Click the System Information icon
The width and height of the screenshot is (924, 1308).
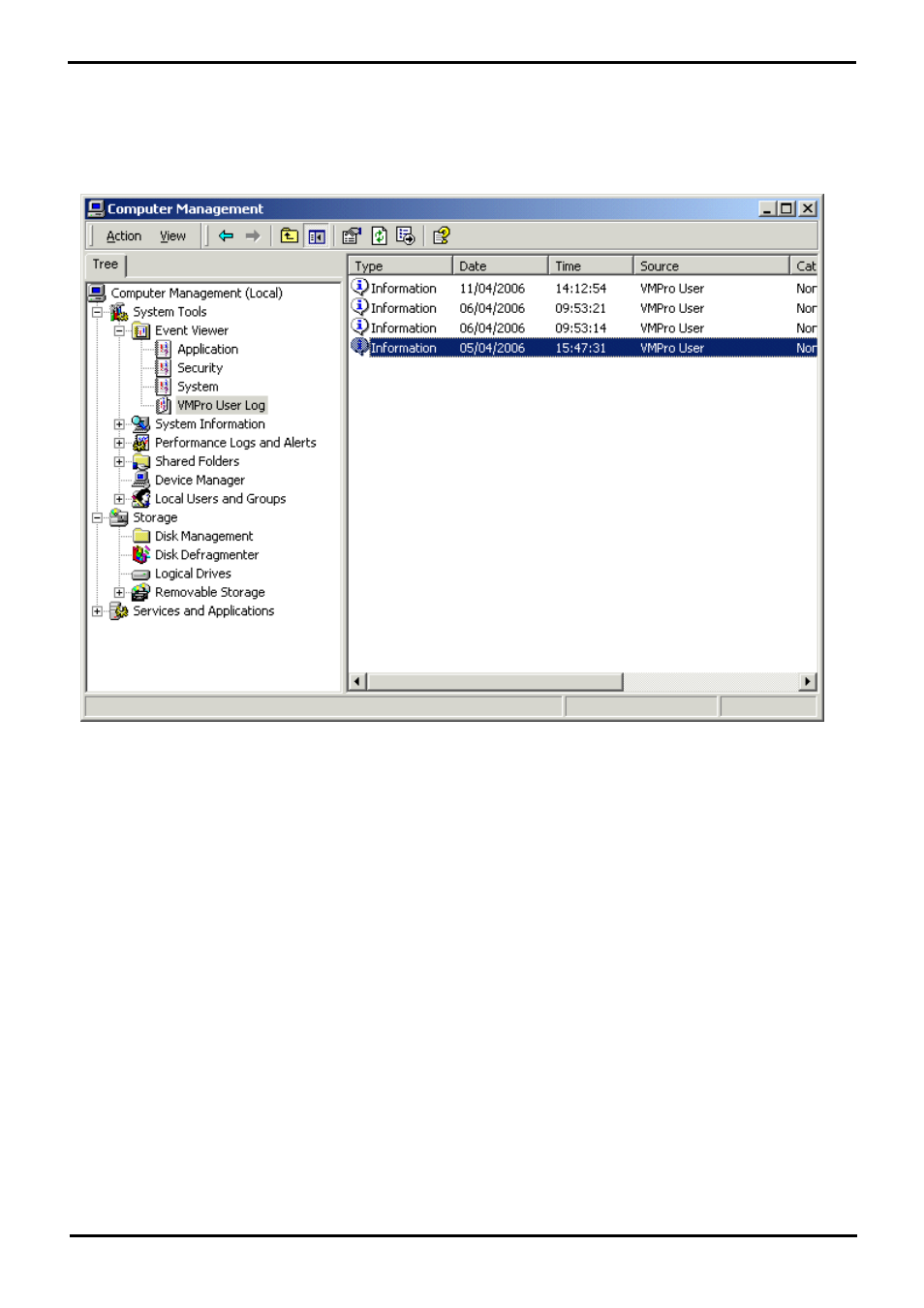pyautogui.click(x=141, y=423)
